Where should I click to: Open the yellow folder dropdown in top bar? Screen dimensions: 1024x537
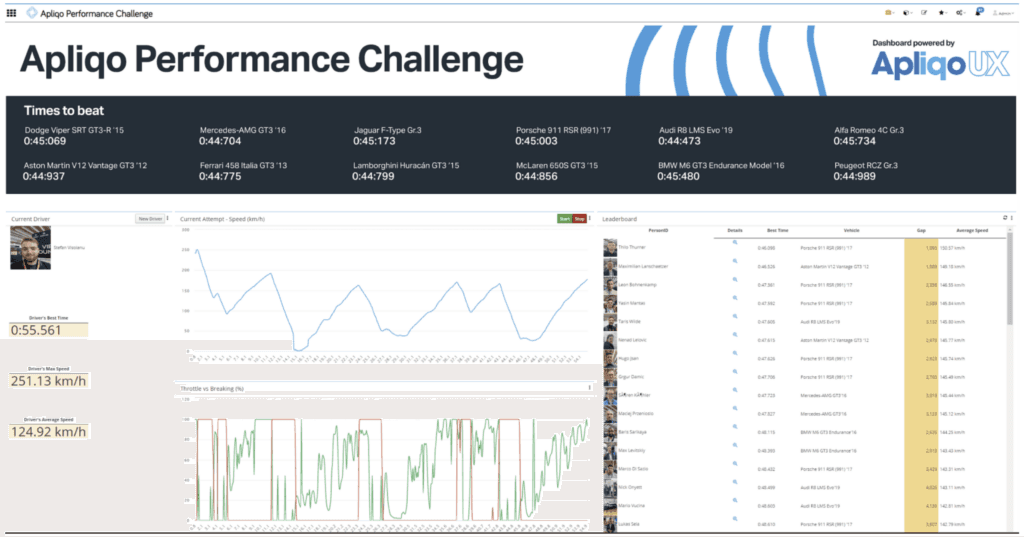point(889,12)
